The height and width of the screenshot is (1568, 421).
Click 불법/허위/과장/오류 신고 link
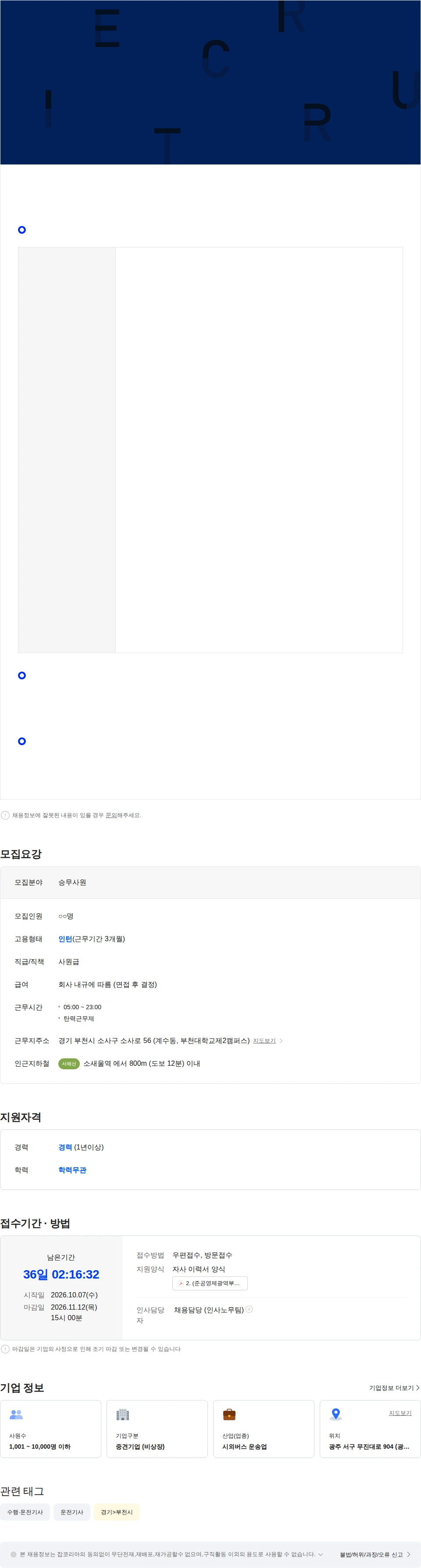(x=375, y=1554)
